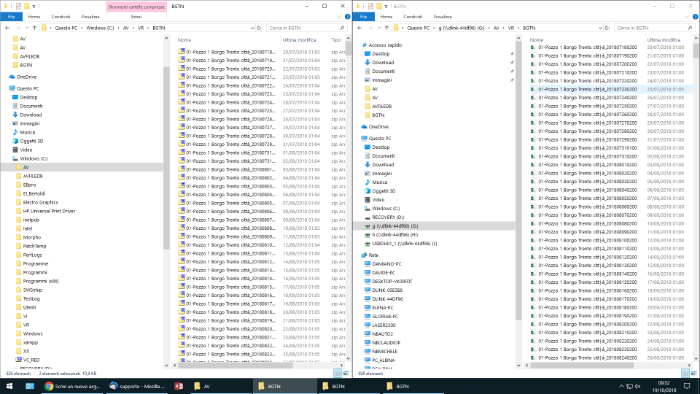
Task: Refresh the left window address bar
Action: click(258, 28)
